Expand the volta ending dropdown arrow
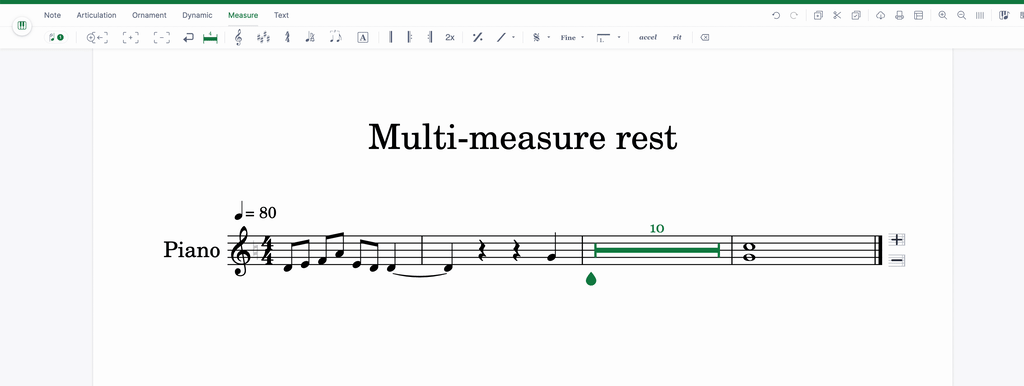The image size is (1024, 386). click(x=618, y=38)
